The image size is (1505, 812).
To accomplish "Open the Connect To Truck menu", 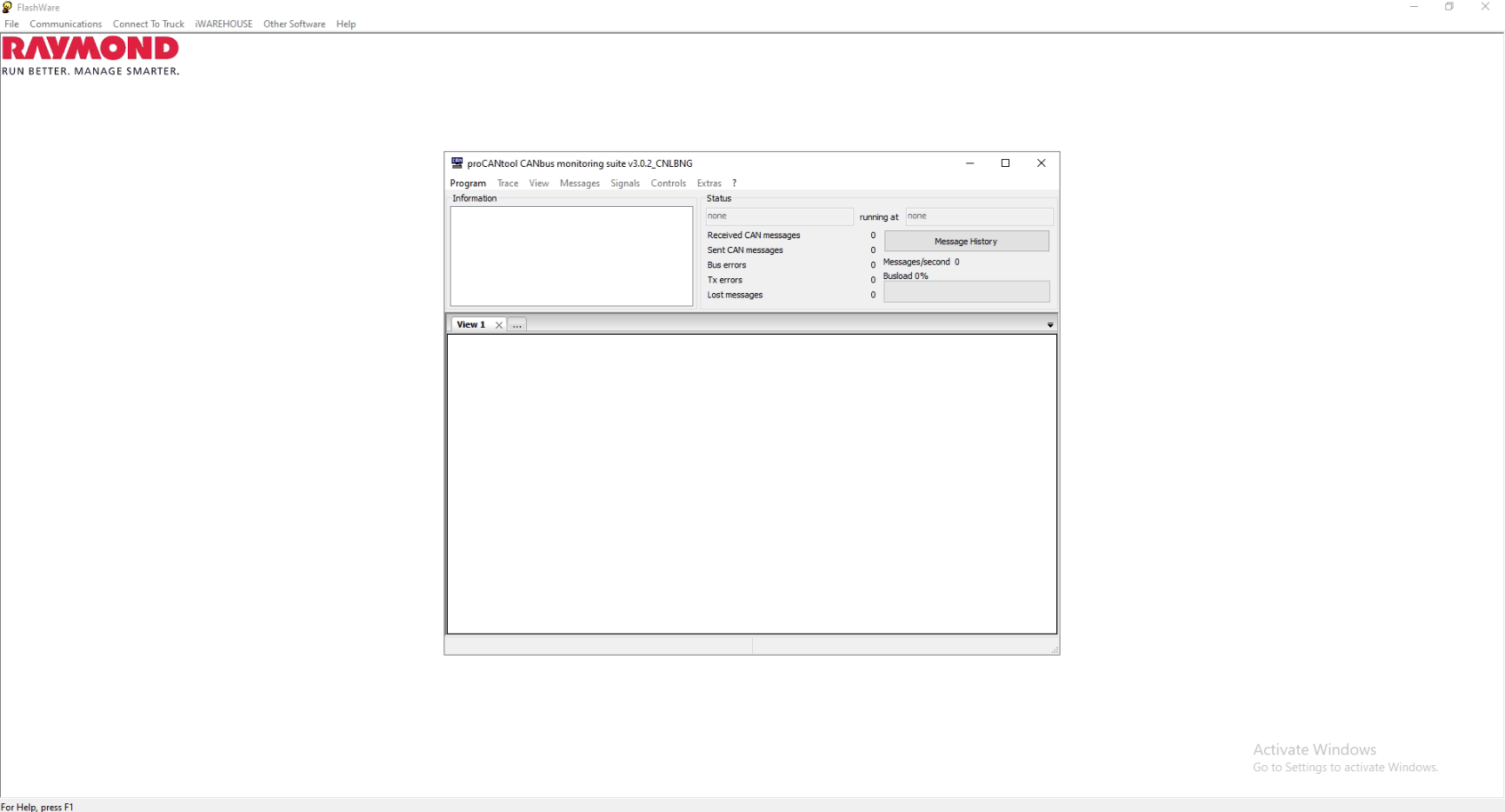I will tap(148, 23).
